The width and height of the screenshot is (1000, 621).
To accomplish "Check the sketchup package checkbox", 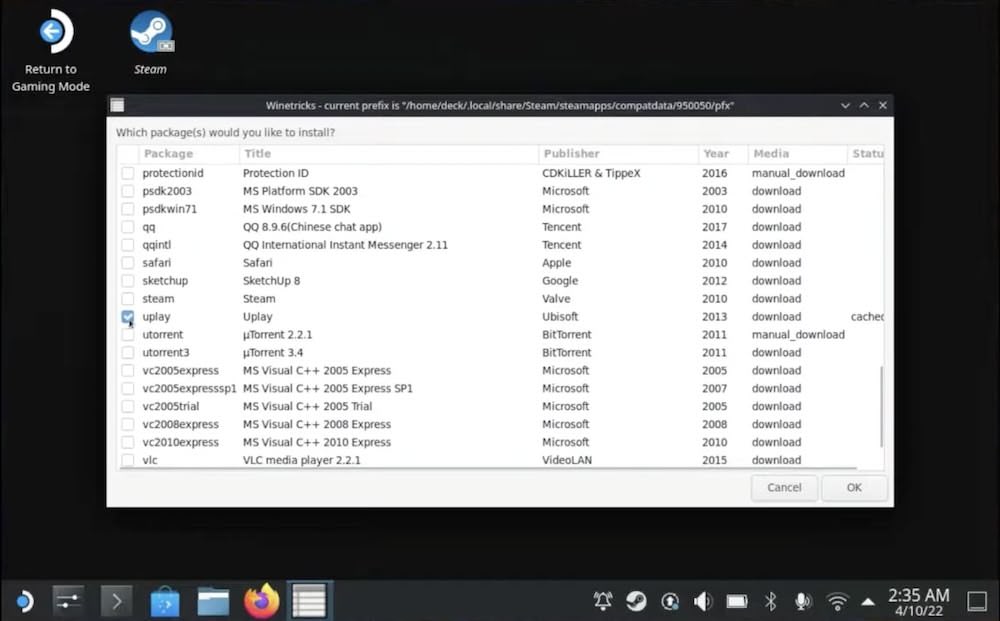I will pos(128,281).
